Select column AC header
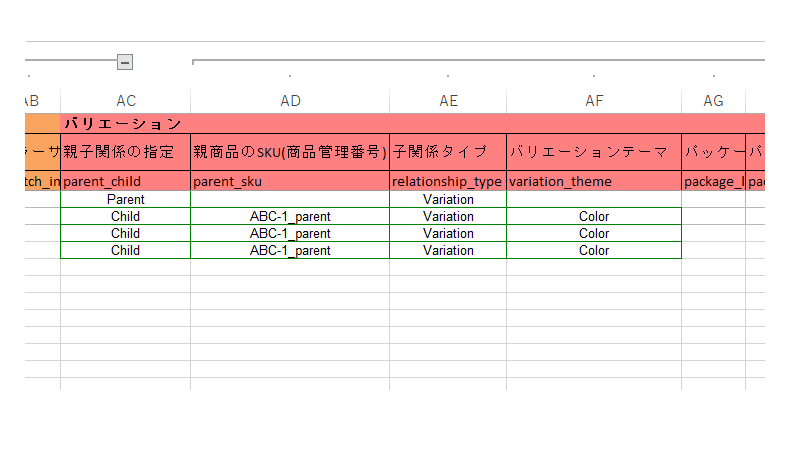The height and width of the screenshot is (456, 786). 125,101
